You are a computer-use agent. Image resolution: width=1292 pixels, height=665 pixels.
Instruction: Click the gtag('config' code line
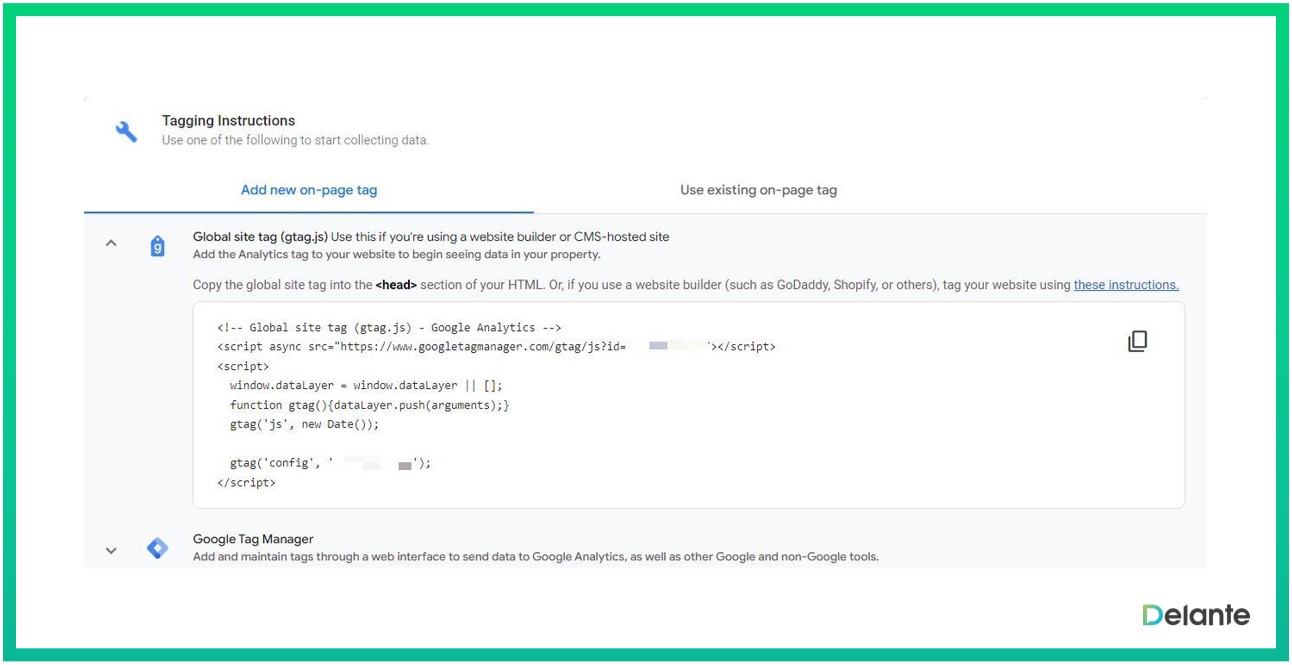coord(330,464)
